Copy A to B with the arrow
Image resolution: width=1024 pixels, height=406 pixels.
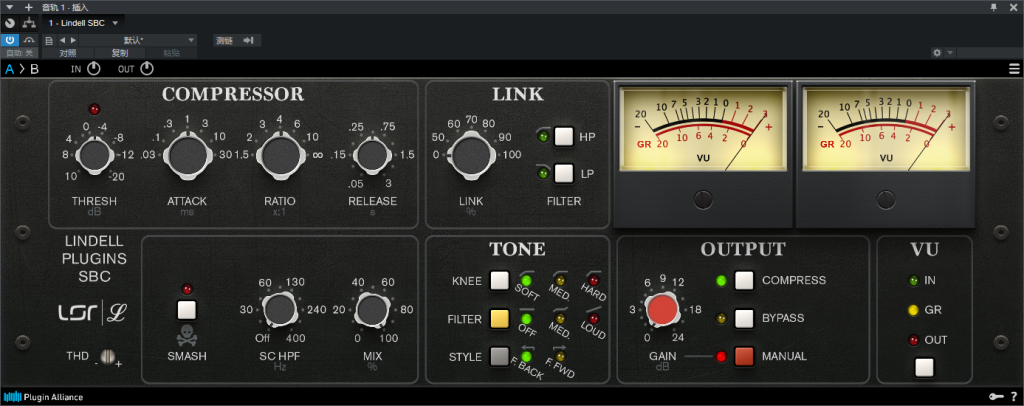point(22,69)
